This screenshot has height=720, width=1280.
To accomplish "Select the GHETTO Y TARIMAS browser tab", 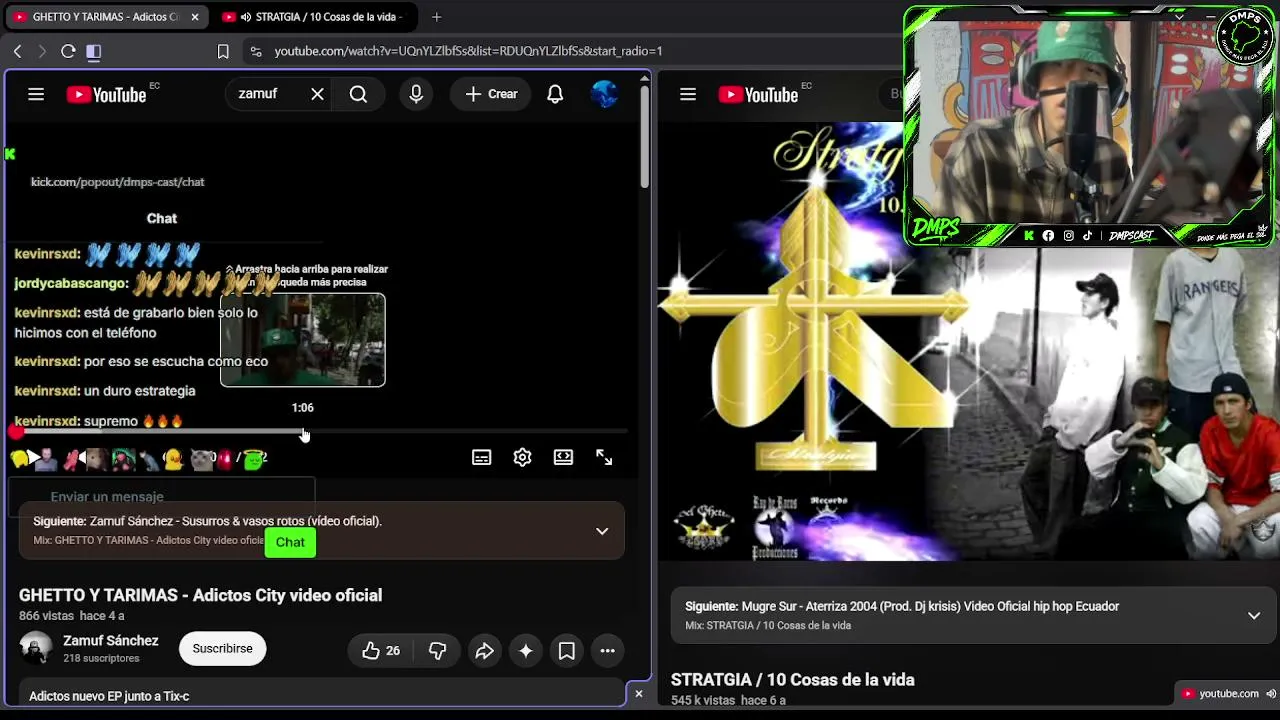I will click(x=105, y=17).
